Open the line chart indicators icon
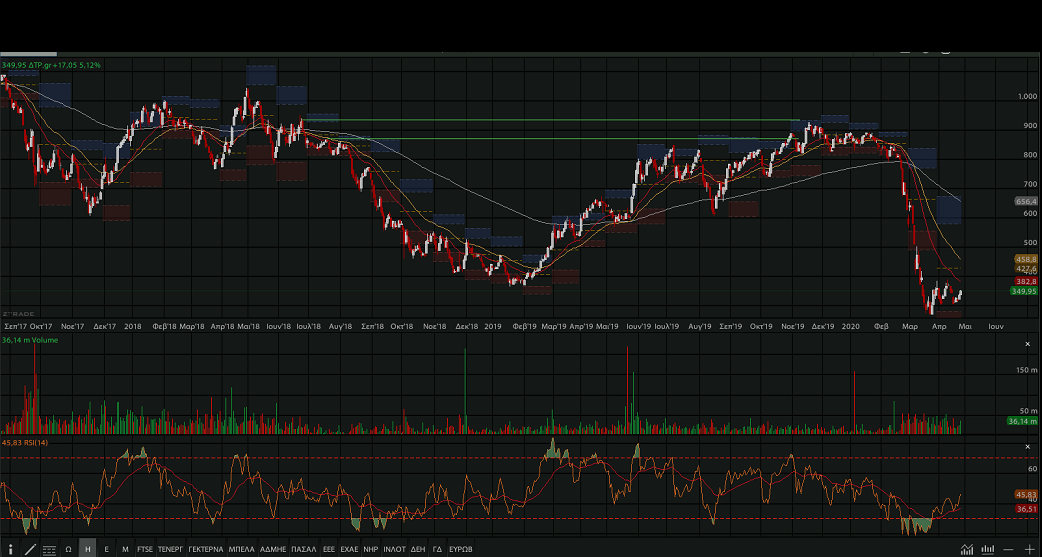Image resolution: width=1042 pixels, height=557 pixels. tap(966, 549)
